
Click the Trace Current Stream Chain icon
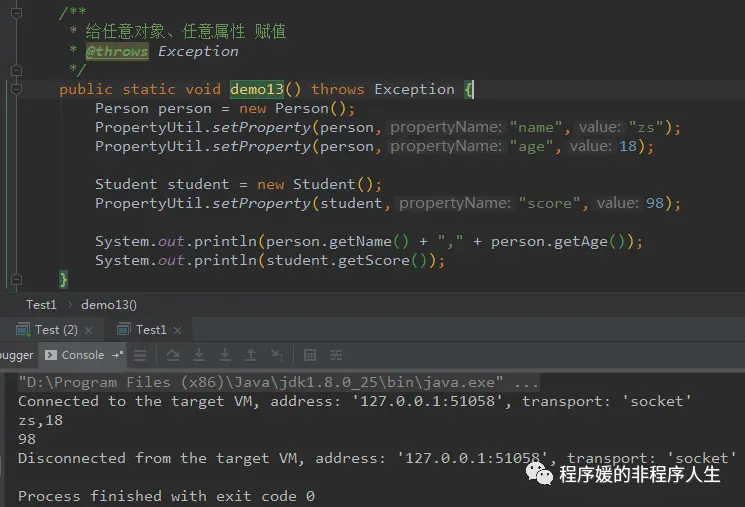pos(336,355)
